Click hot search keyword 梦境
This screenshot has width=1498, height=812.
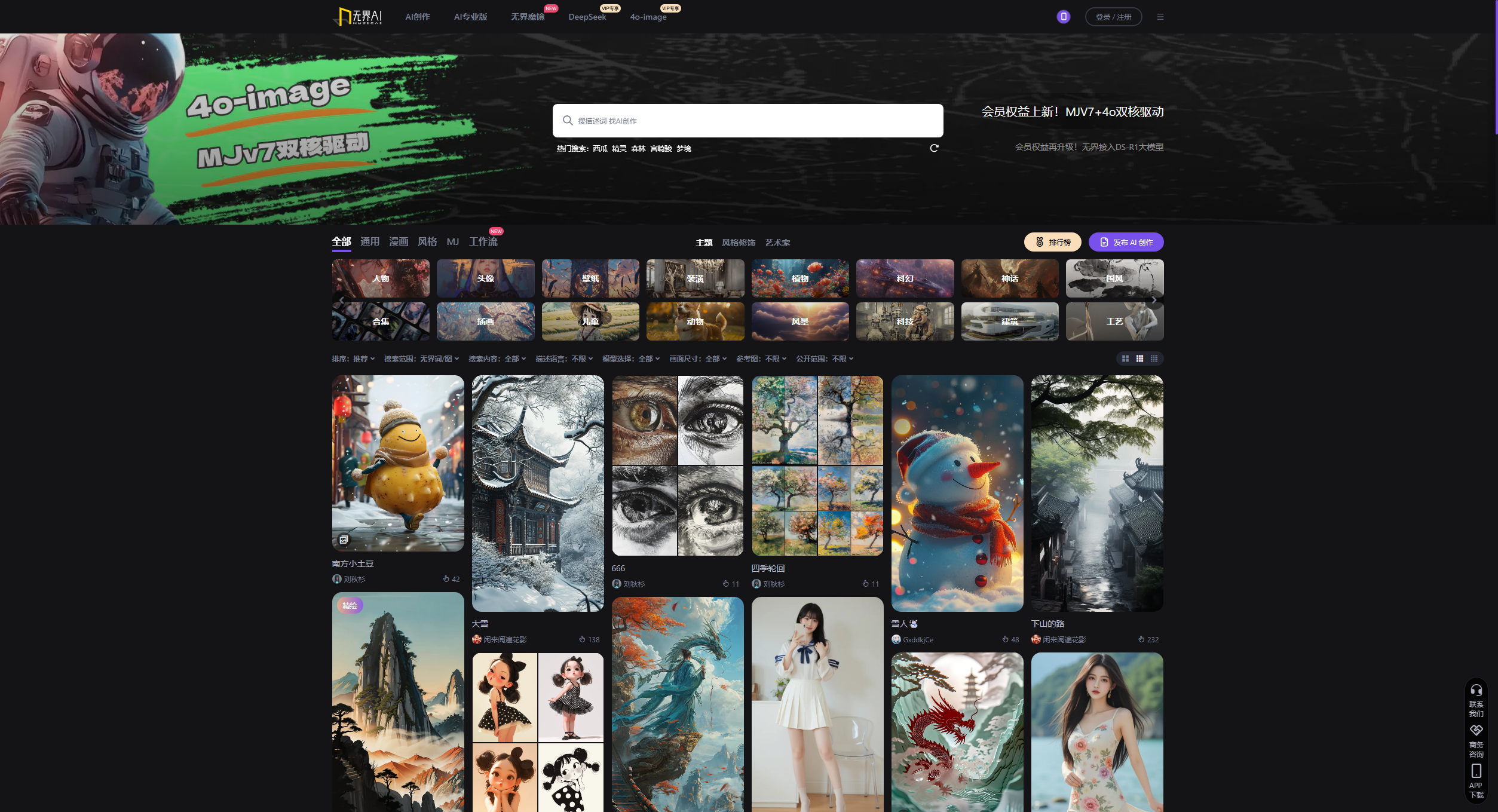[x=684, y=148]
